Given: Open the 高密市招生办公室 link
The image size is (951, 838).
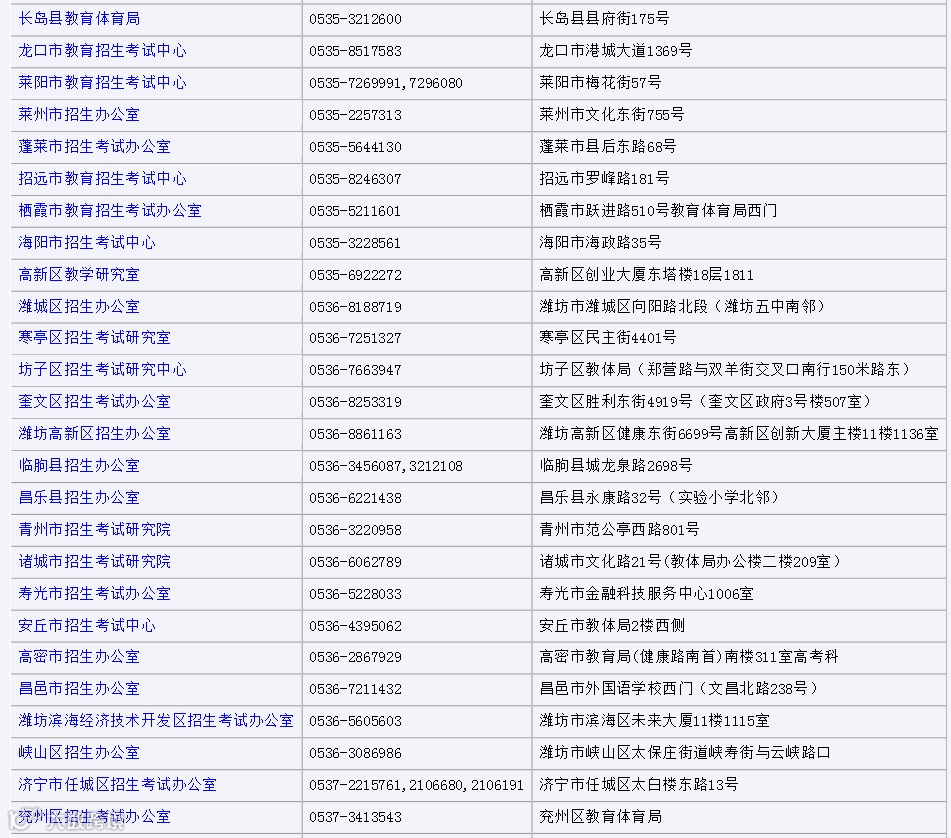Looking at the screenshot, I should click(79, 657).
